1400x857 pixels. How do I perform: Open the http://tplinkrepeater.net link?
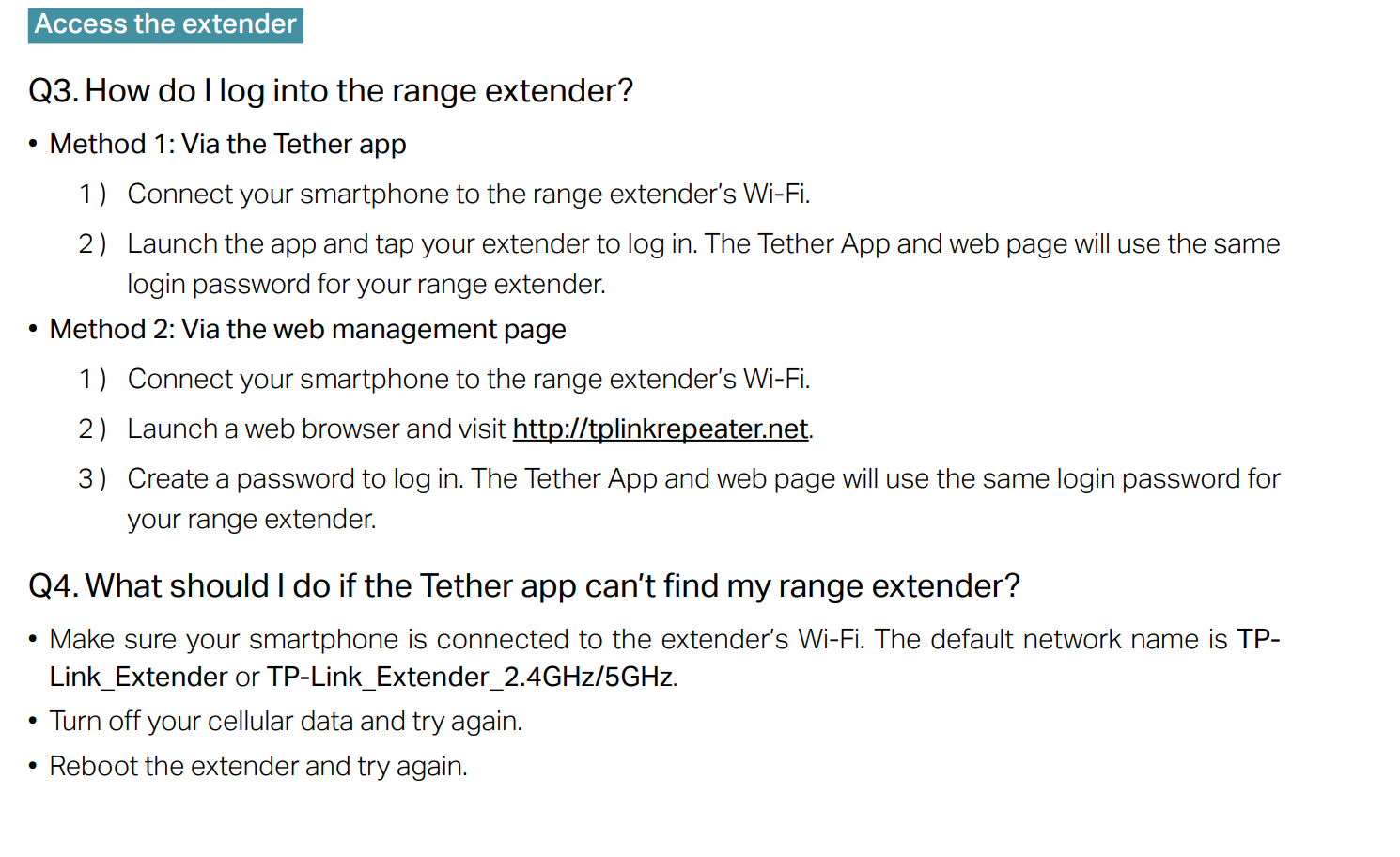[x=661, y=428]
